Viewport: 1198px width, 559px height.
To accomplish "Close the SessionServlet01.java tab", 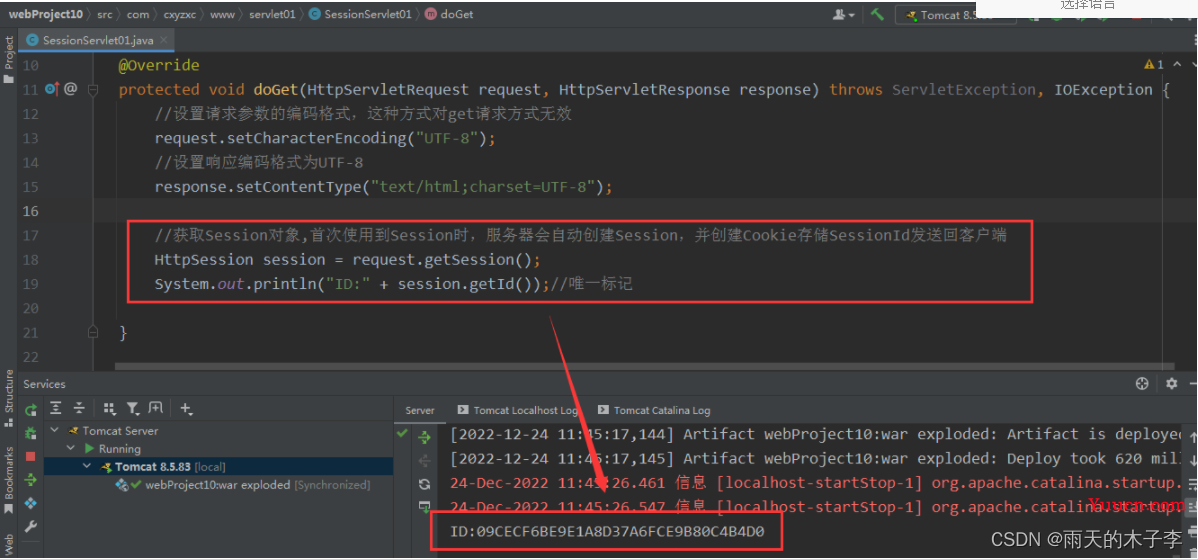I will 165,40.
